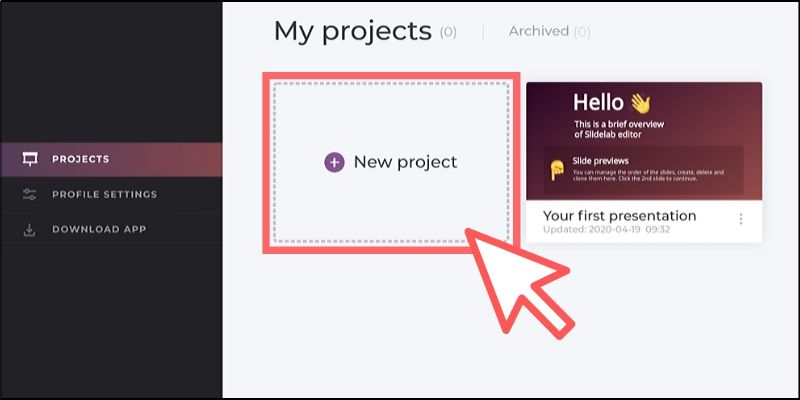Click the Projects presentation screen icon
This screenshot has height=400, width=800.
tap(30, 159)
